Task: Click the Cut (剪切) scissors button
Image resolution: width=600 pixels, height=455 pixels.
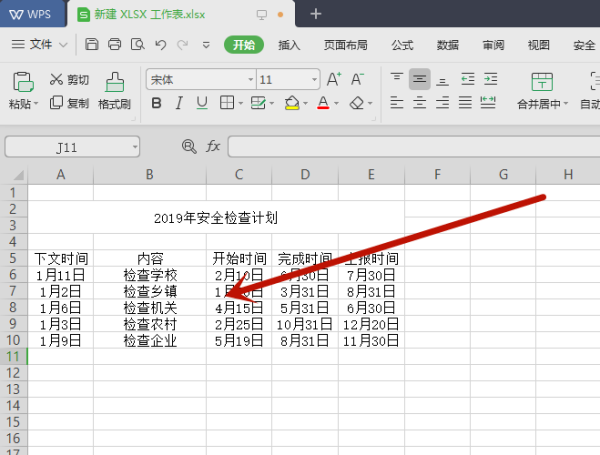Action: pyautogui.click(x=68, y=79)
